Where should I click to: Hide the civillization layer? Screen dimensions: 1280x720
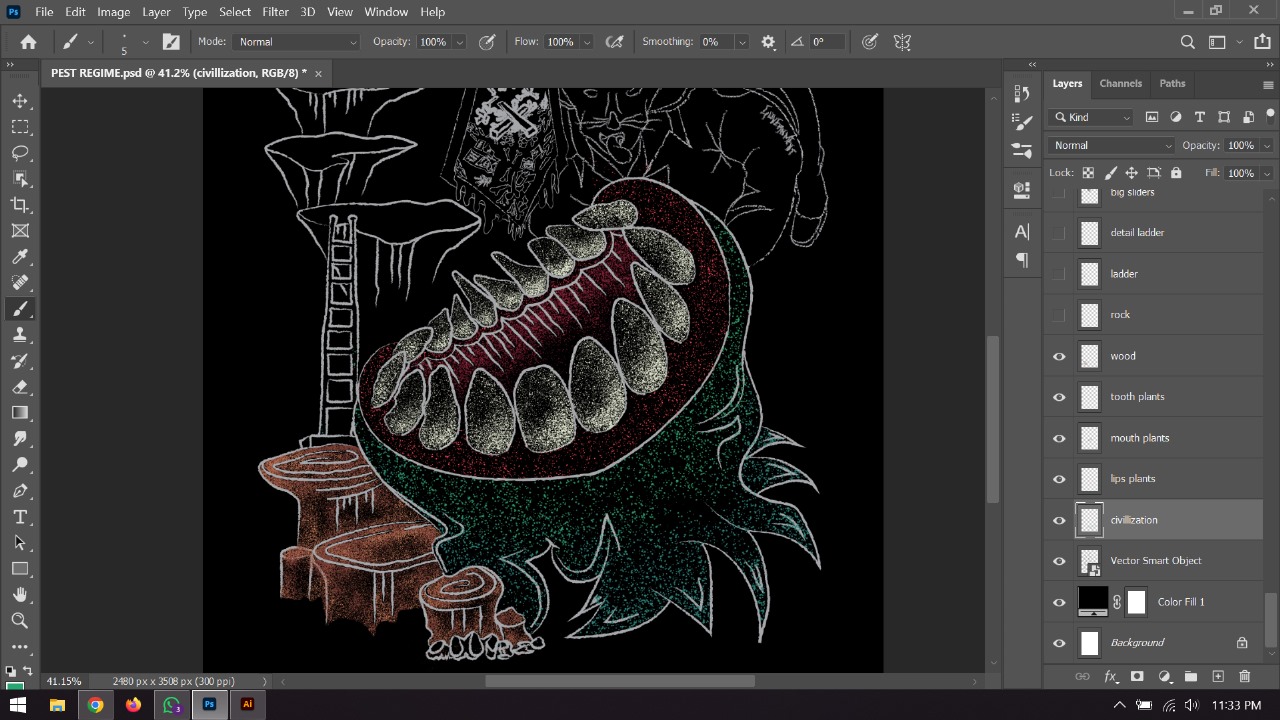click(x=1059, y=520)
